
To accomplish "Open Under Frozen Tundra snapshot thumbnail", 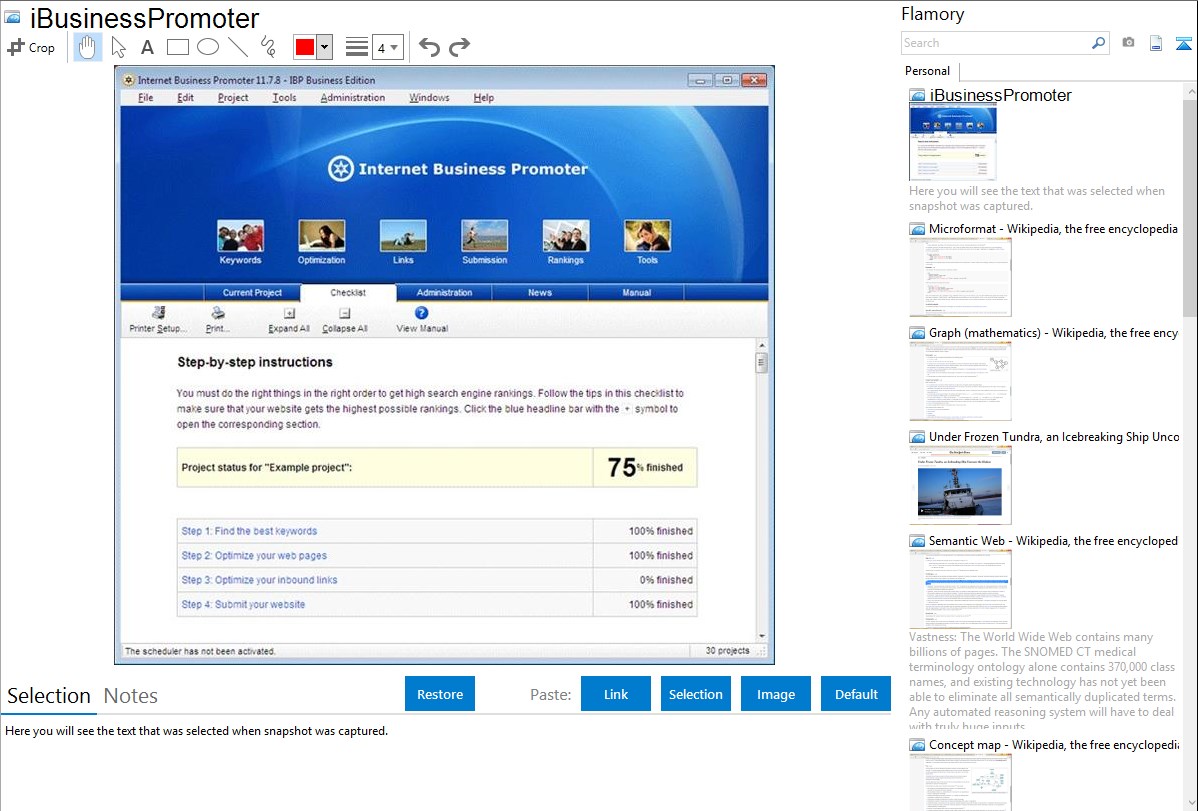I will point(960,485).
